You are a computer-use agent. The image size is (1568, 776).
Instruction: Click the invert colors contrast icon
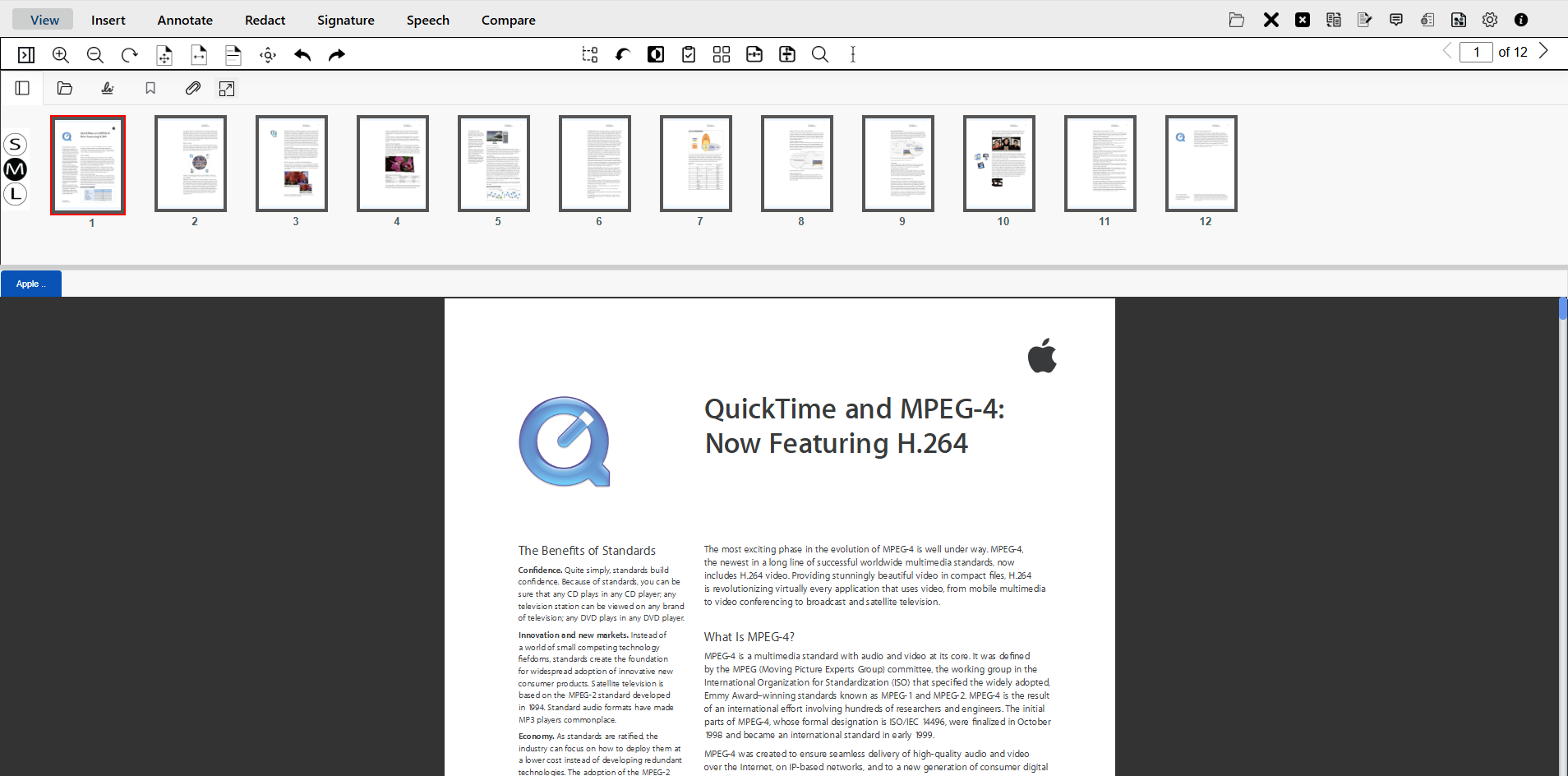point(656,55)
